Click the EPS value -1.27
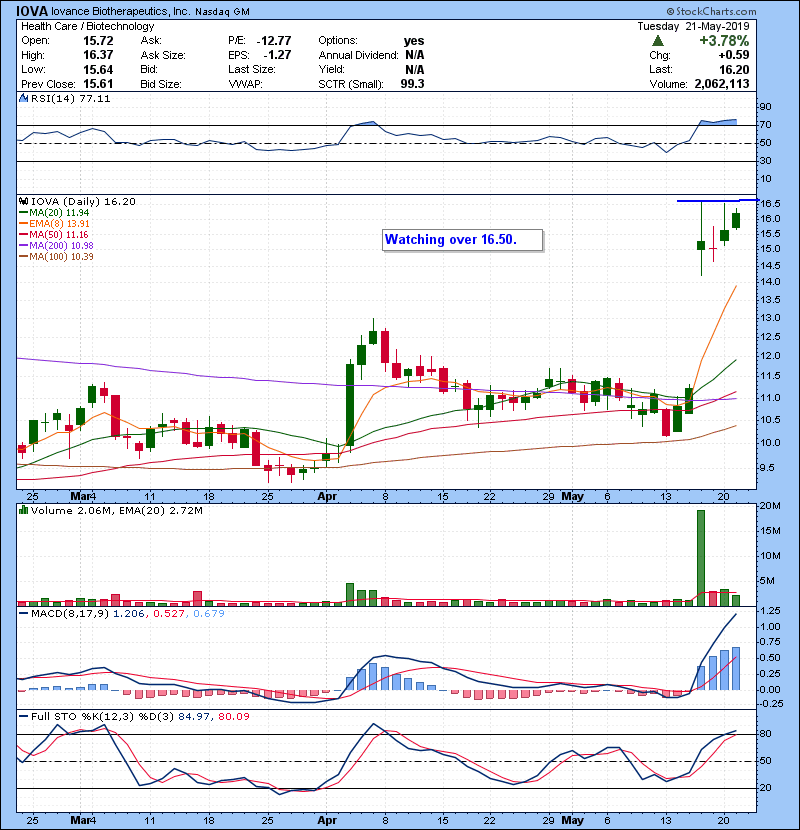Screen dimensions: 800x830 click(x=277, y=55)
